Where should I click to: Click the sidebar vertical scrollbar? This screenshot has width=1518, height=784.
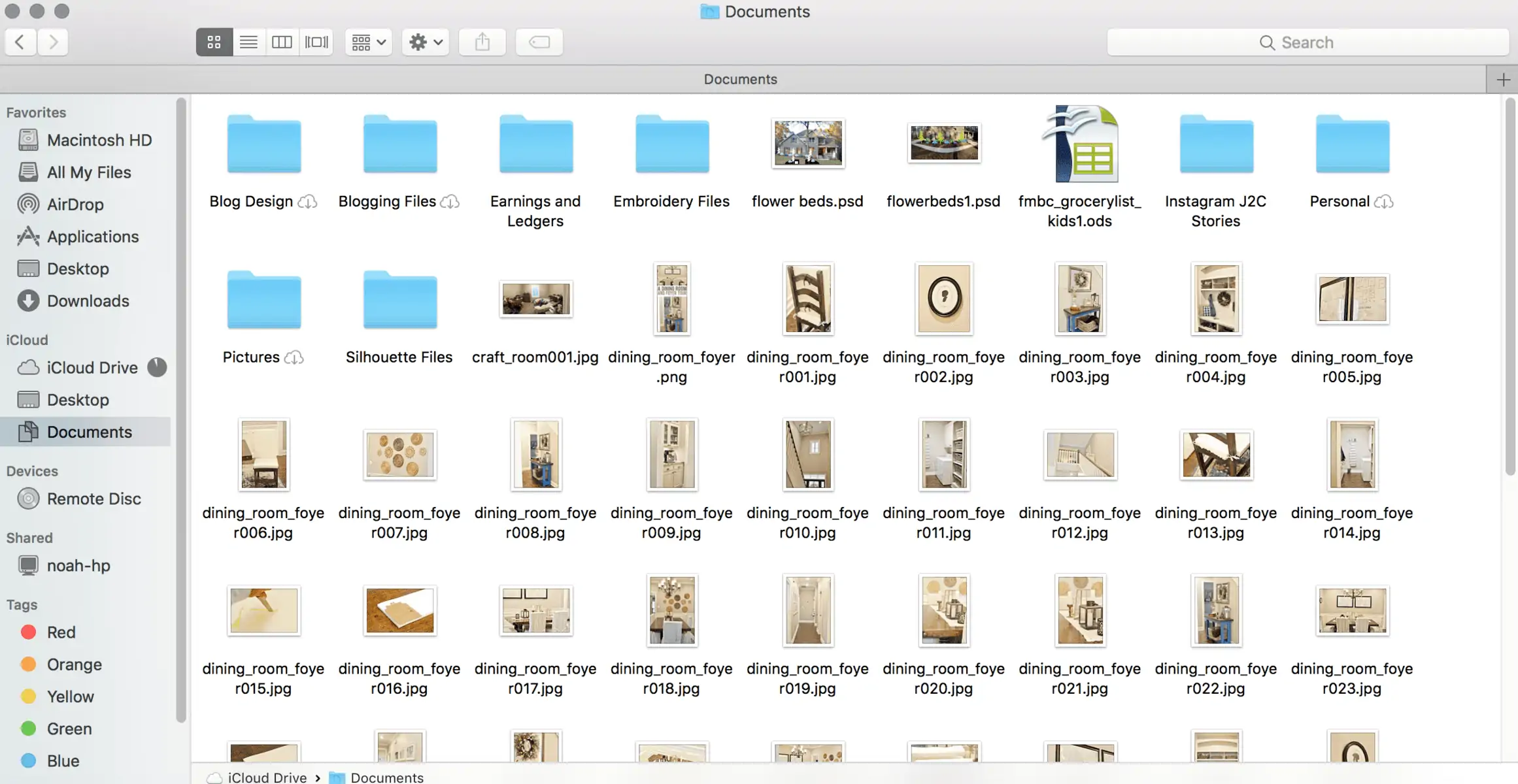(x=181, y=410)
